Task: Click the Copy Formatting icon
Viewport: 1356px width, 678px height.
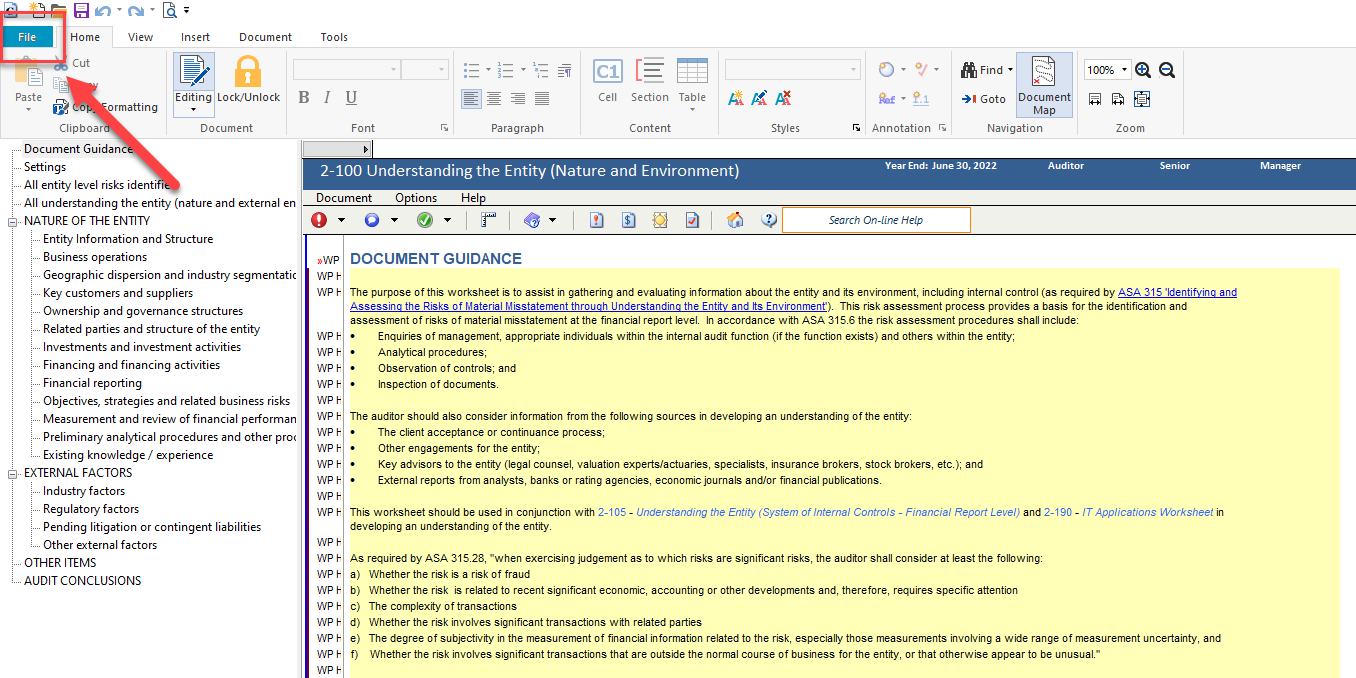Action: (x=62, y=107)
